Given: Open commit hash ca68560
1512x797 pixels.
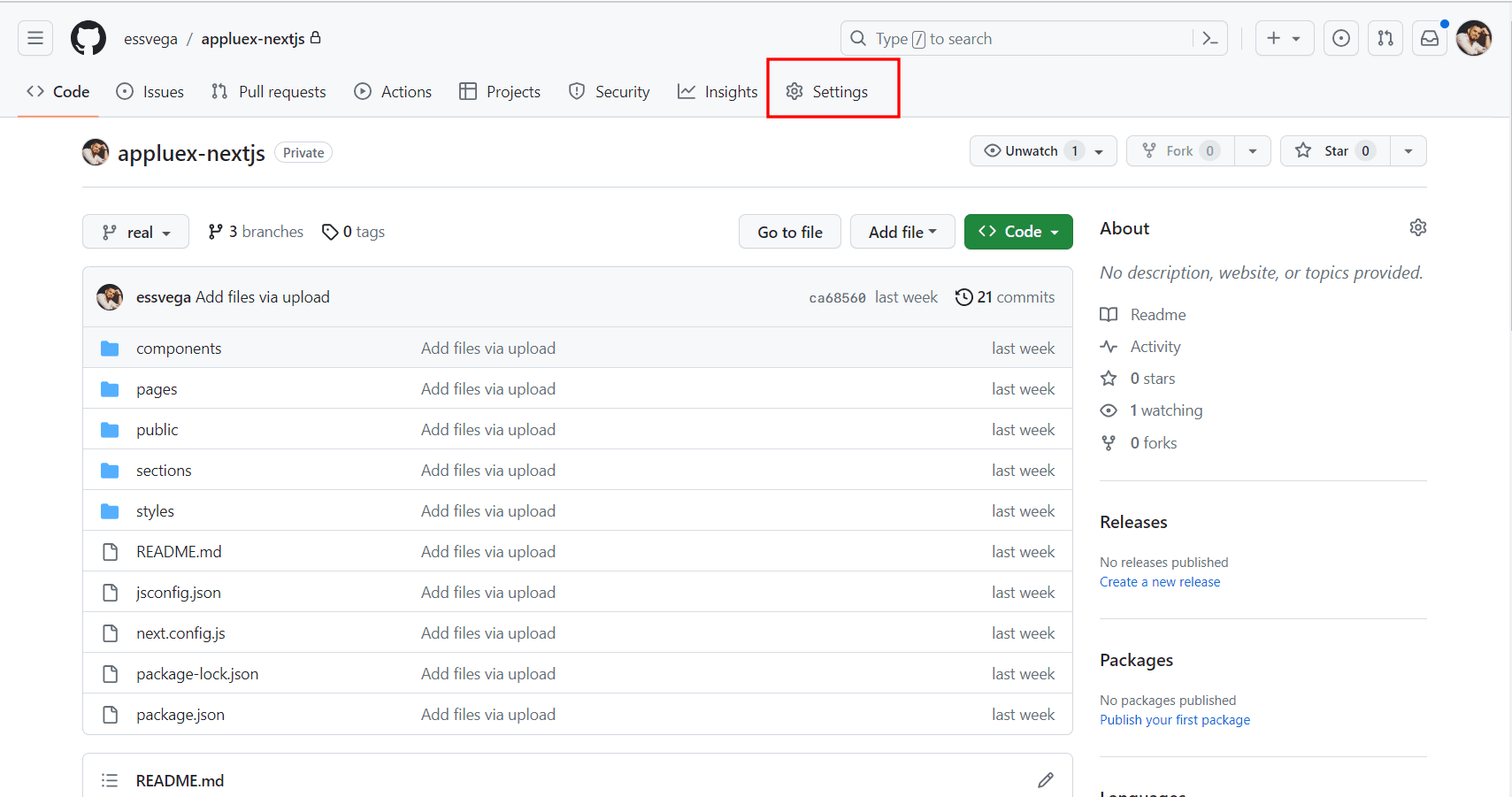Looking at the screenshot, I should click(837, 298).
